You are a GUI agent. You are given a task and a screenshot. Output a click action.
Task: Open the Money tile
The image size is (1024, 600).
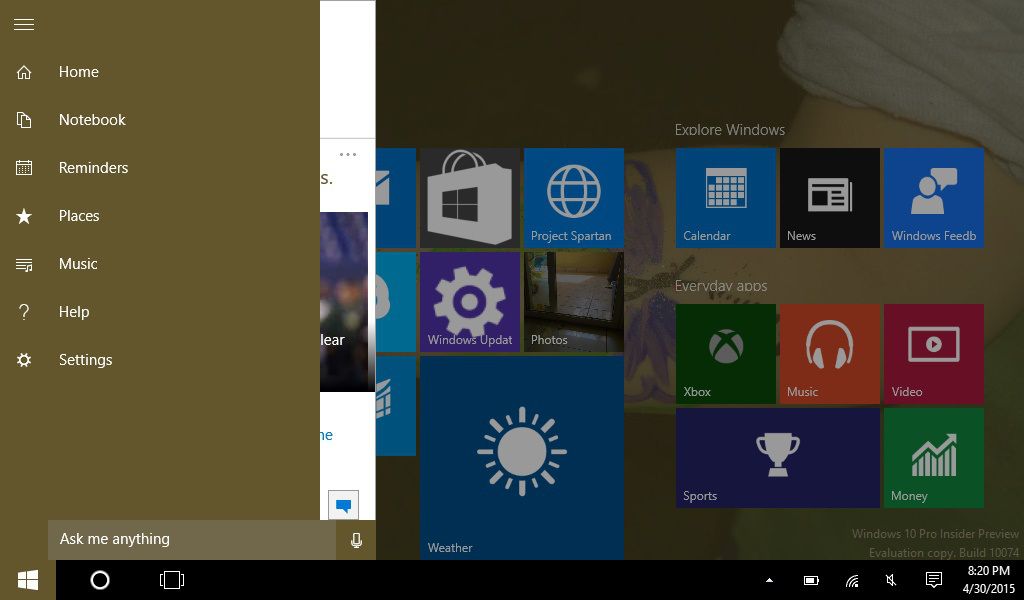933,457
